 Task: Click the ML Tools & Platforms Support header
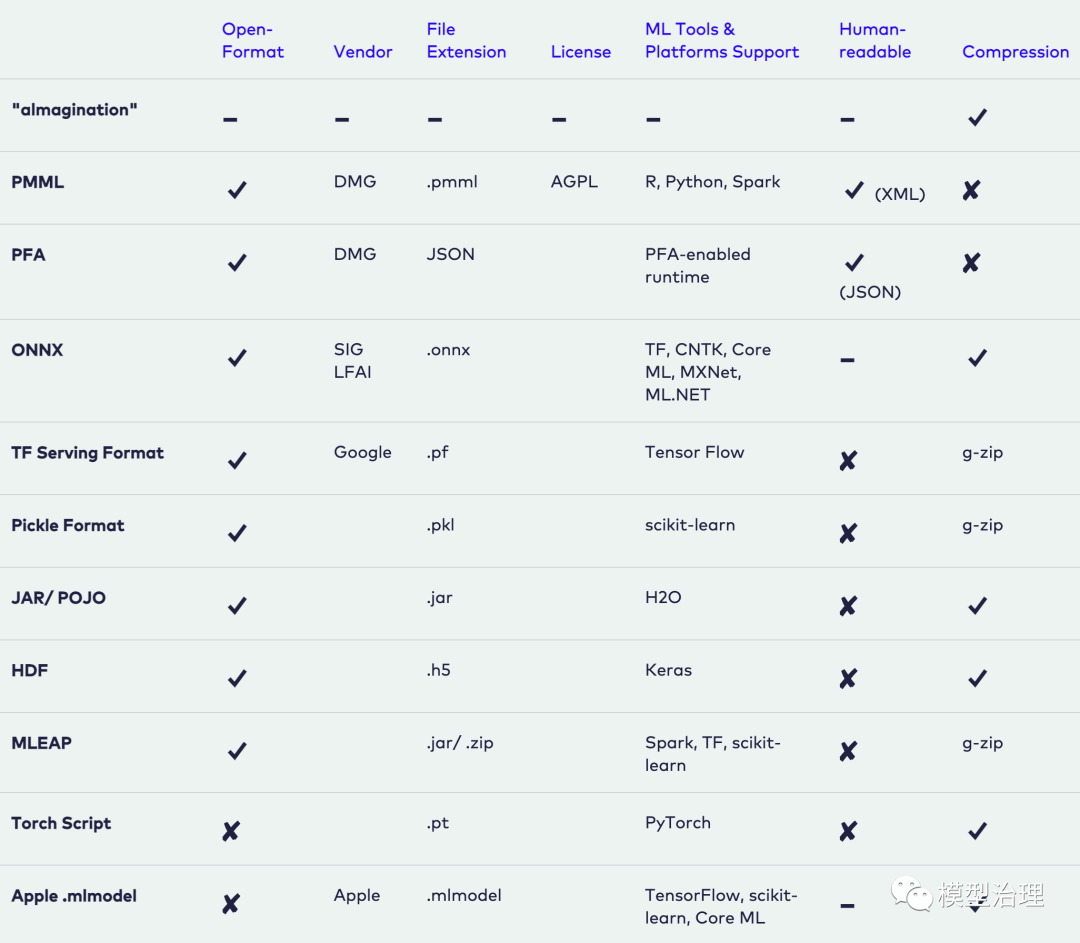click(x=722, y=41)
